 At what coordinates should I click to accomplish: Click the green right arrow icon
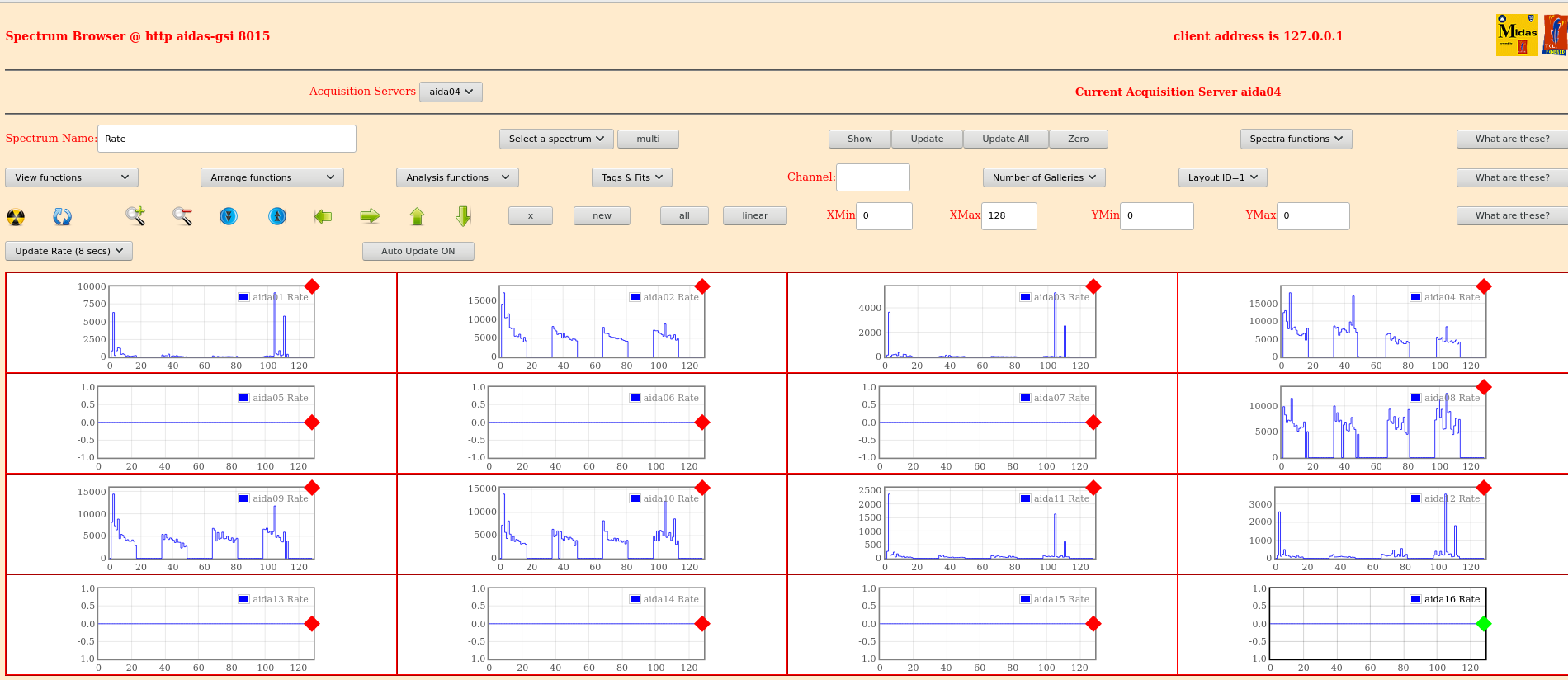pos(370,216)
